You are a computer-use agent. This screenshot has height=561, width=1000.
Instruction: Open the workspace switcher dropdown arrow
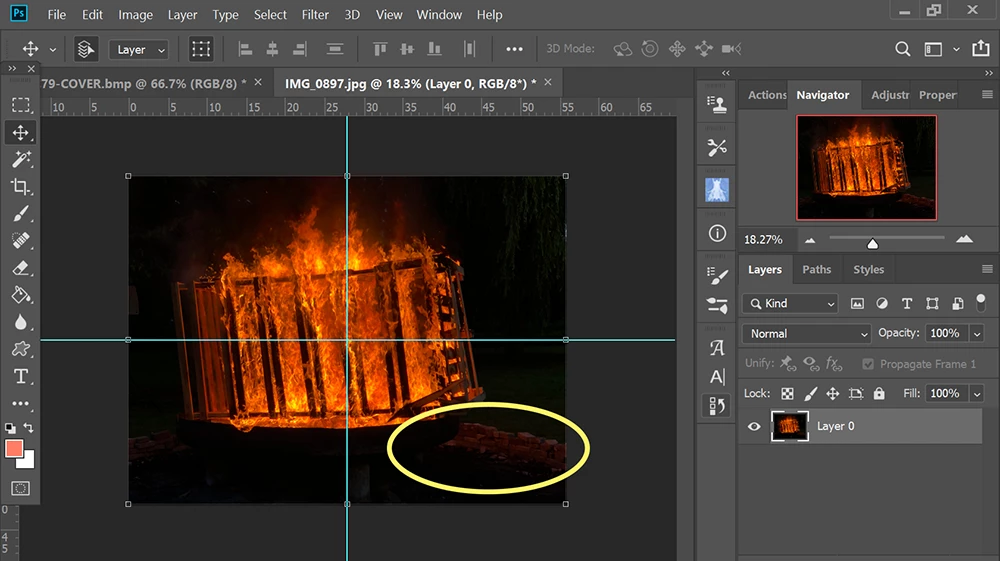click(x=956, y=49)
